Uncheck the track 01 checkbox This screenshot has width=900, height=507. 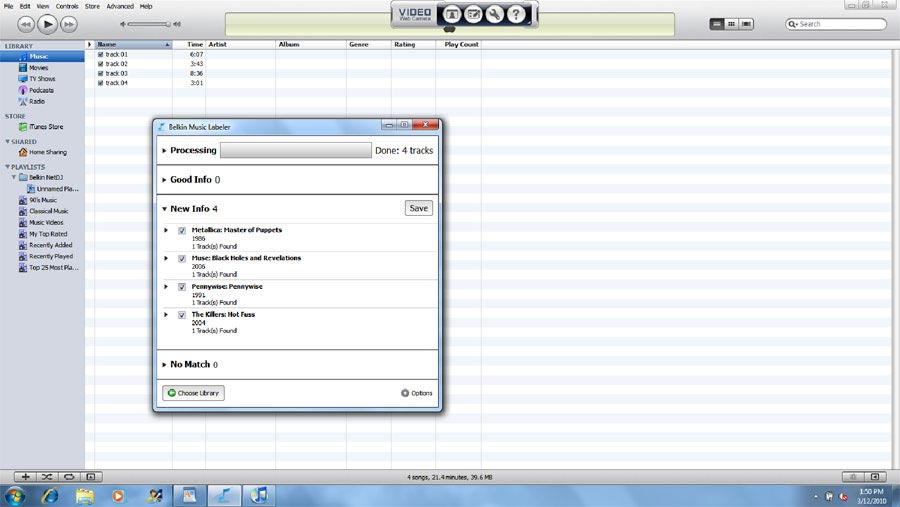point(100,55)
